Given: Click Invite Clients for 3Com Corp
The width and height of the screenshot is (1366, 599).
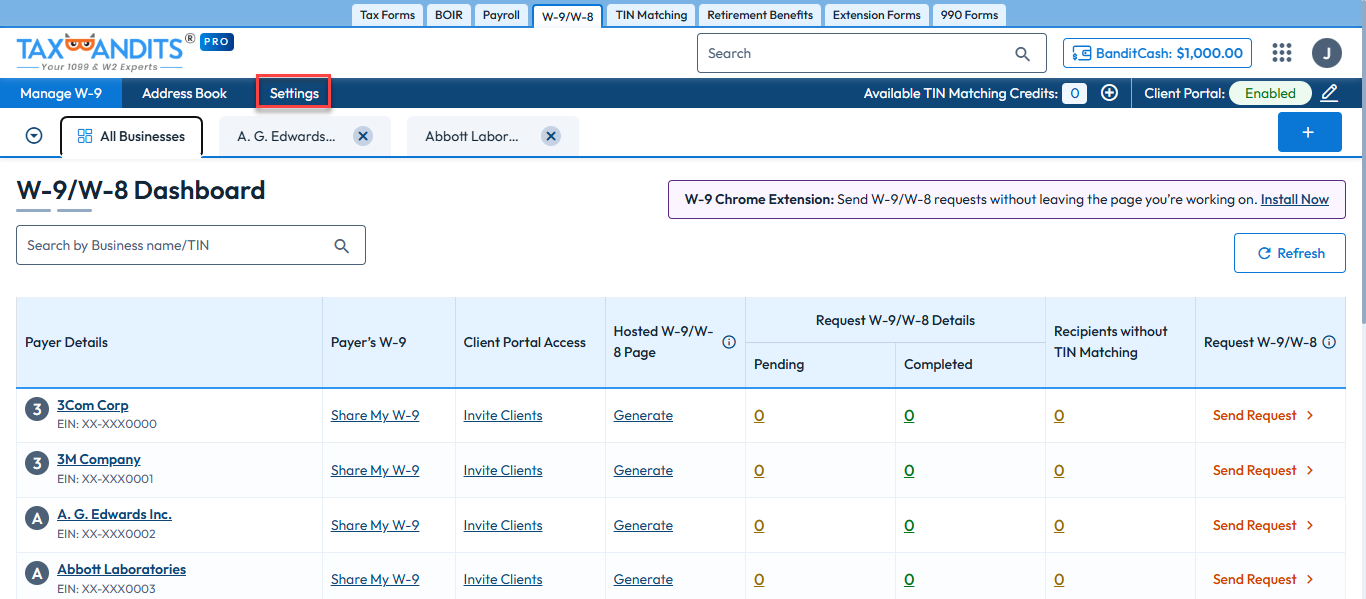Looking at the screenshot, I should (503, 415).
